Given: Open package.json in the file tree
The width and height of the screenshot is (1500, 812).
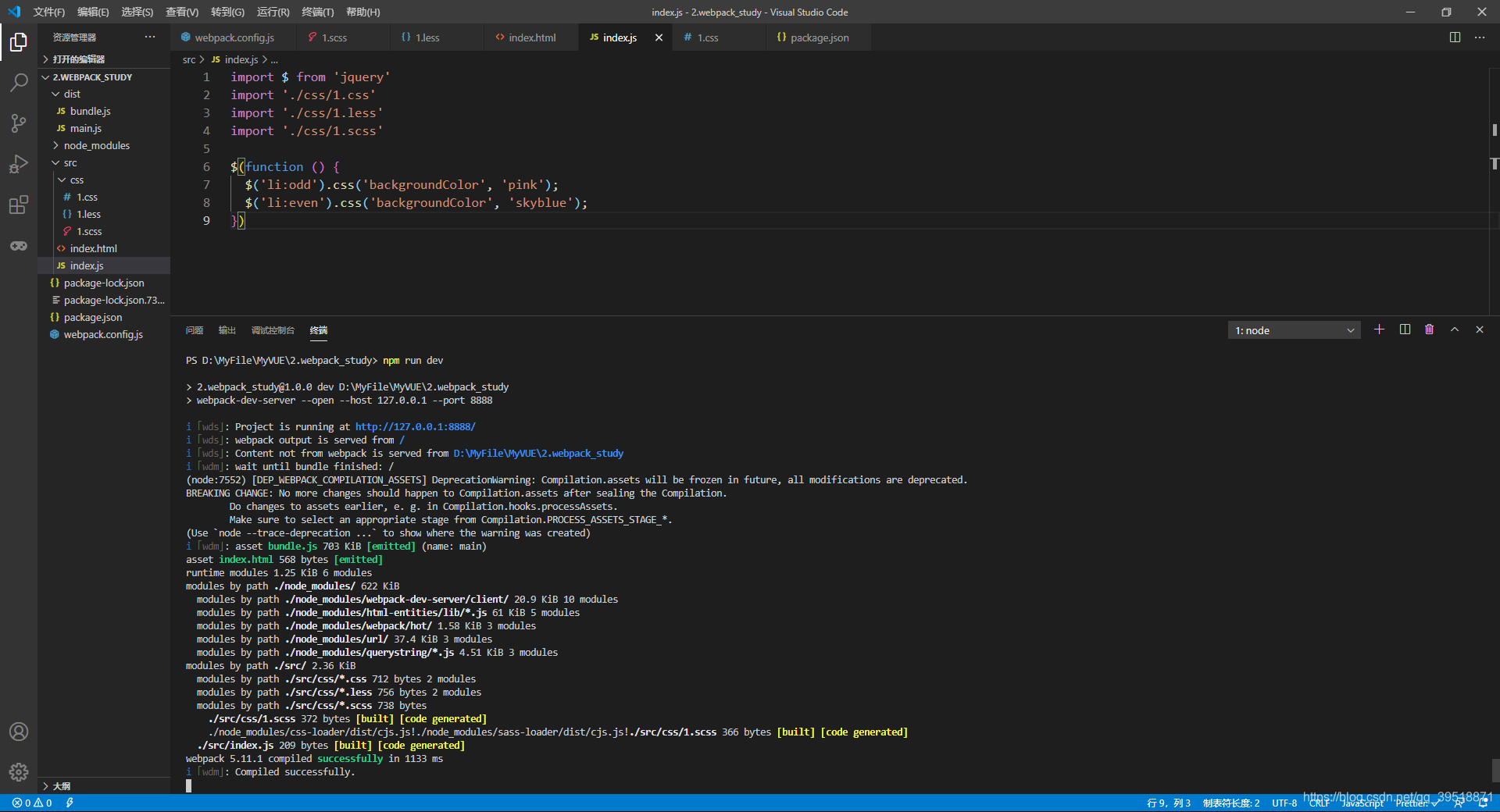Looking at the screenshot, I should (93, 317).
